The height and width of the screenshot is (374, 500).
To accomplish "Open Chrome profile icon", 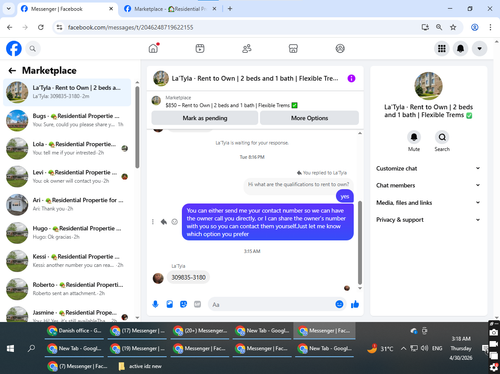I will pos(475,27).
